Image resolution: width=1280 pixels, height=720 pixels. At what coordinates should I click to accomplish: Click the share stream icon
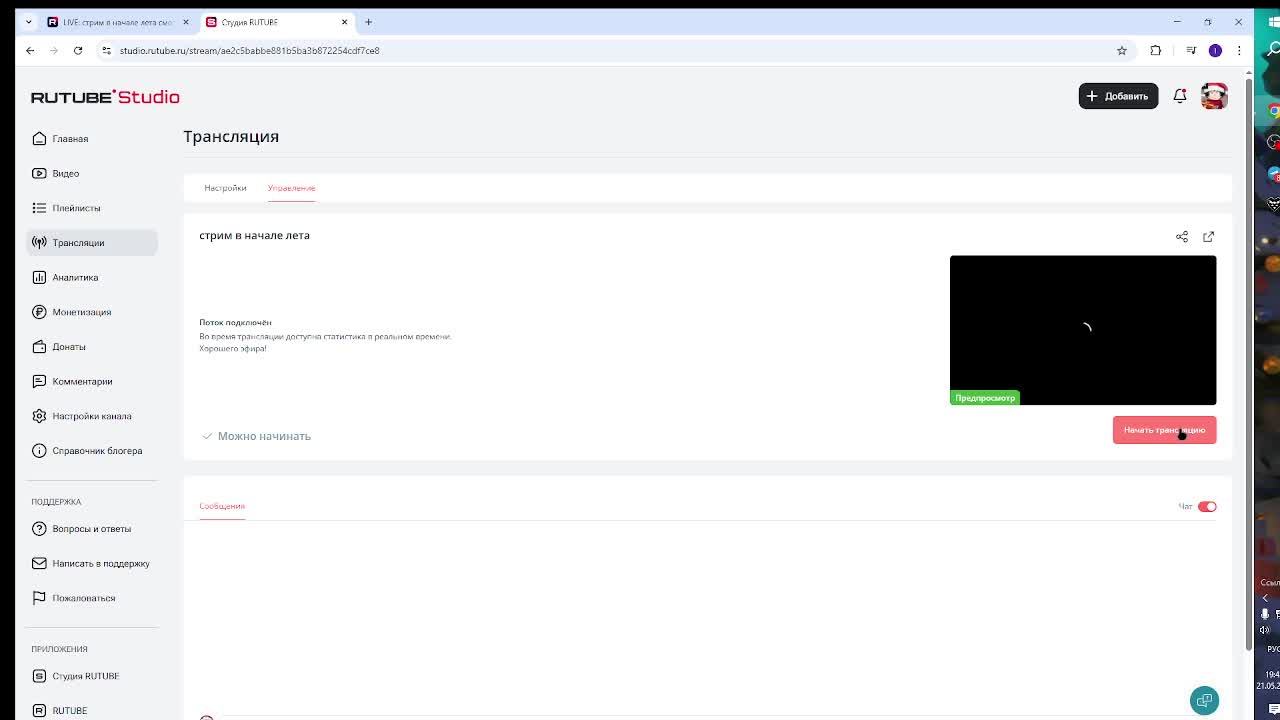click(x=1182, y=237)
